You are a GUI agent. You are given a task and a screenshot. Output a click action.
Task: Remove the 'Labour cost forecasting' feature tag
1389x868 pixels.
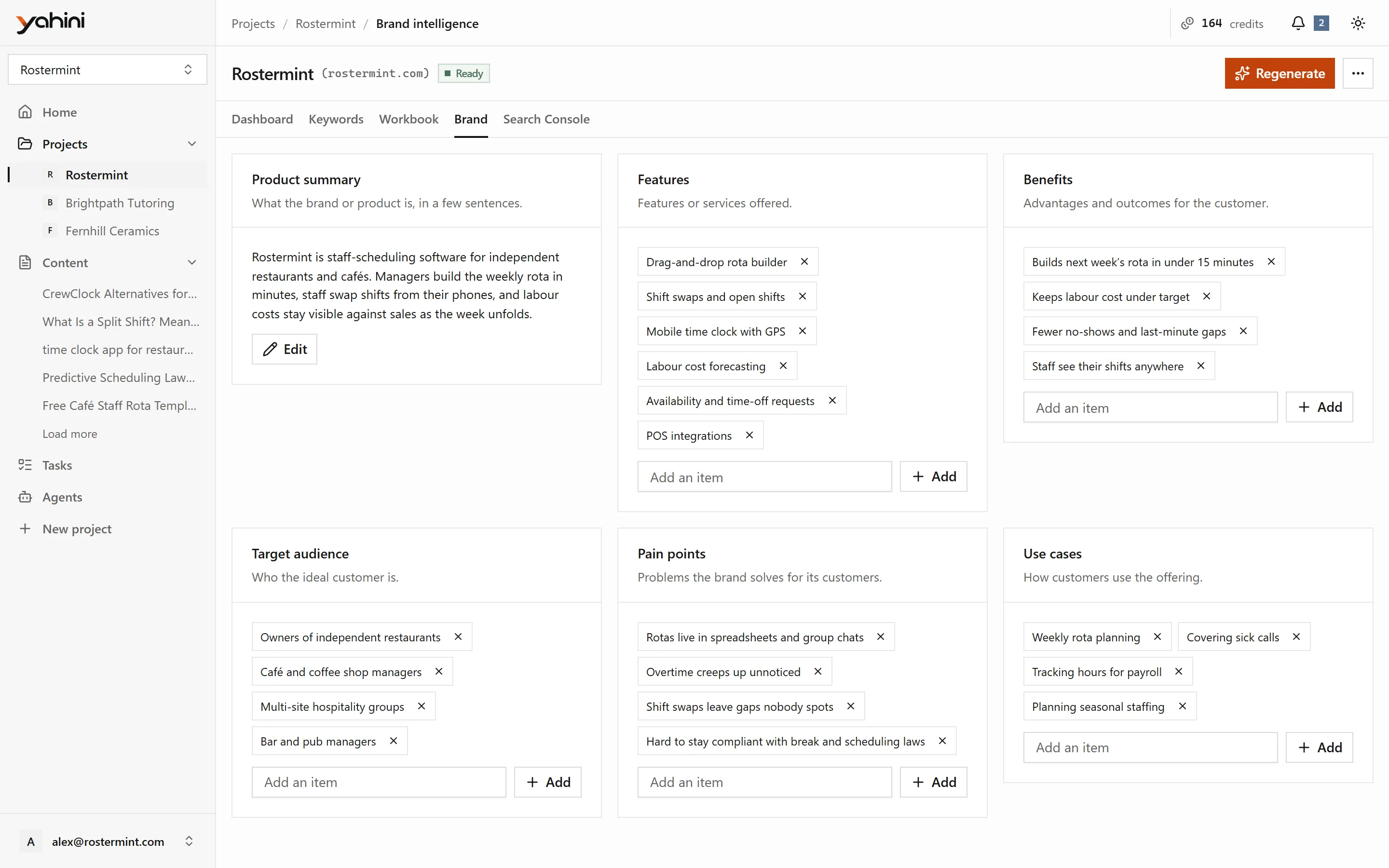tap(783, 366)
